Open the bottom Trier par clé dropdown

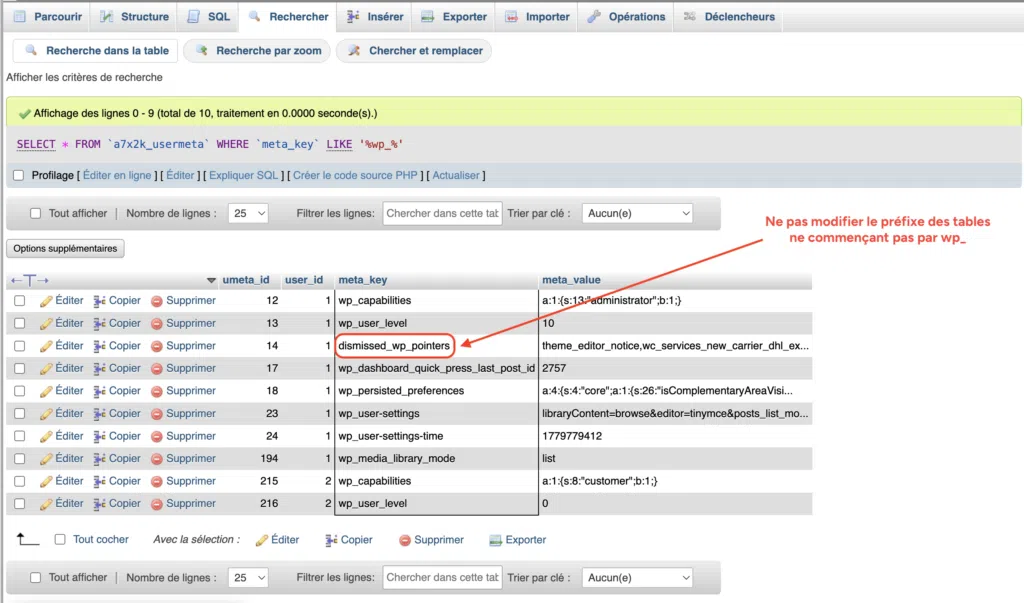point(637,578)
